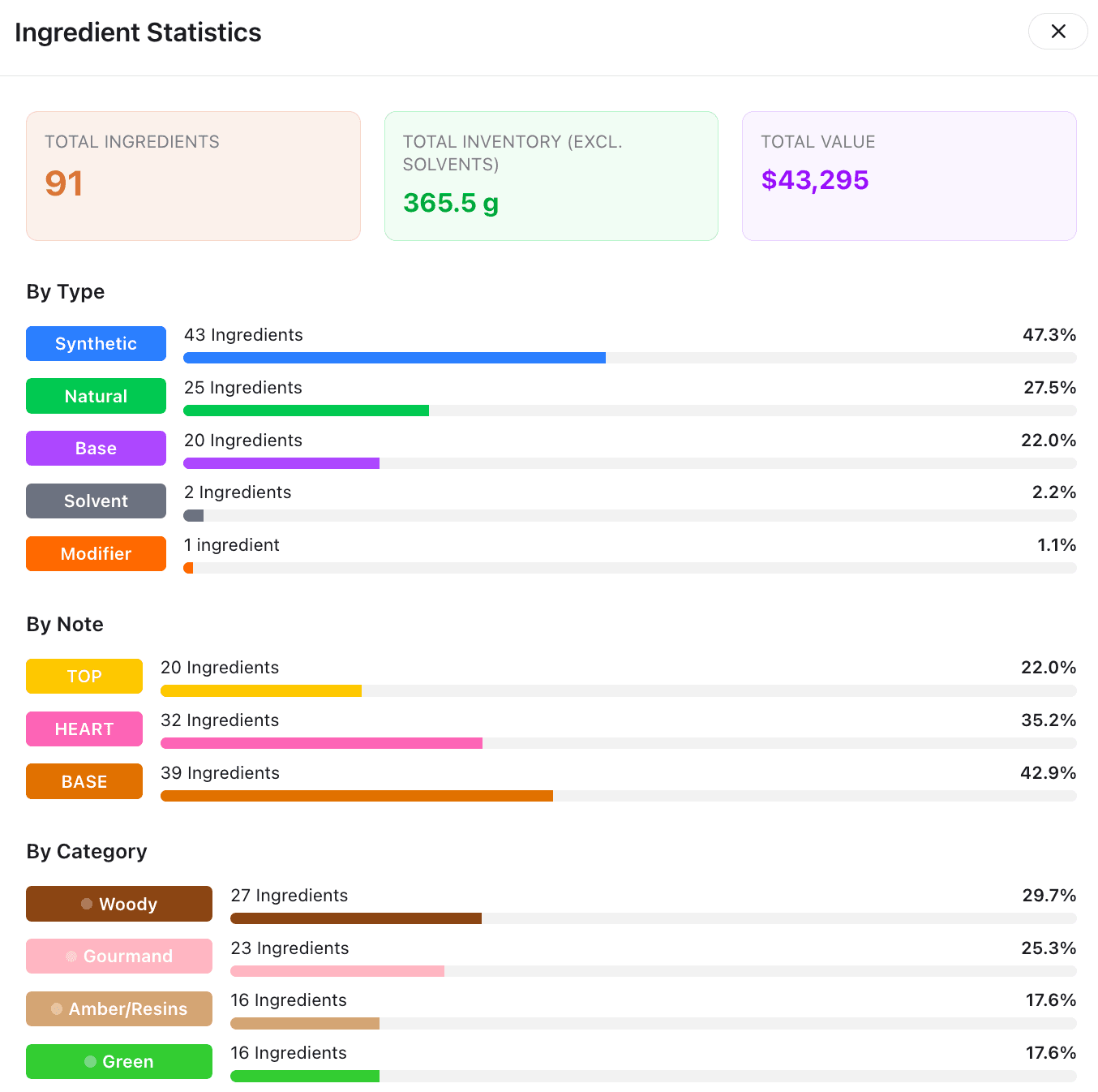Expand the By Category section
Screen dimensions: 1098x1092
click(x=86, y=851)
